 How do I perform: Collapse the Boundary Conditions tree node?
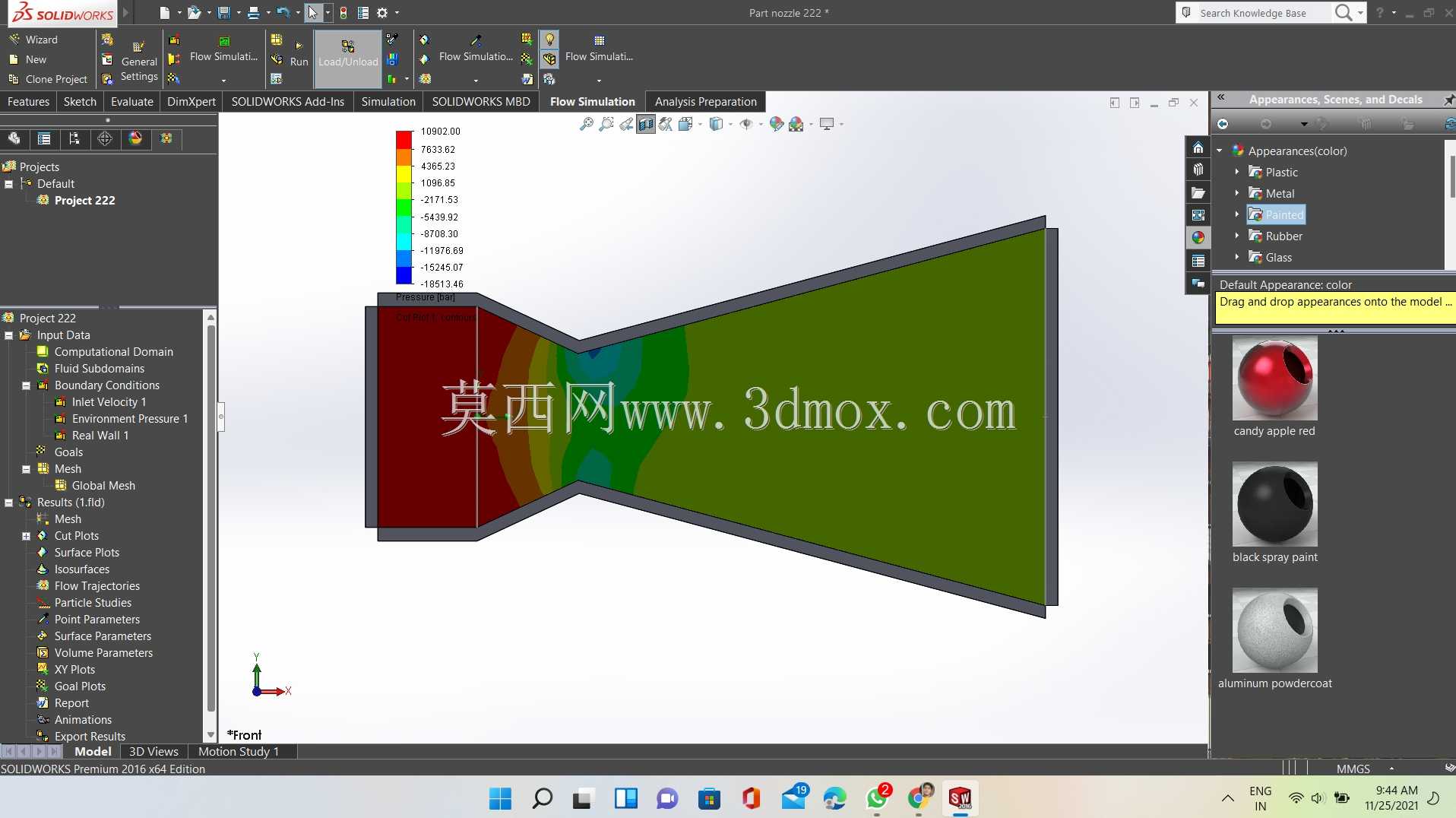pyautogui.click(x=26, y=385)
